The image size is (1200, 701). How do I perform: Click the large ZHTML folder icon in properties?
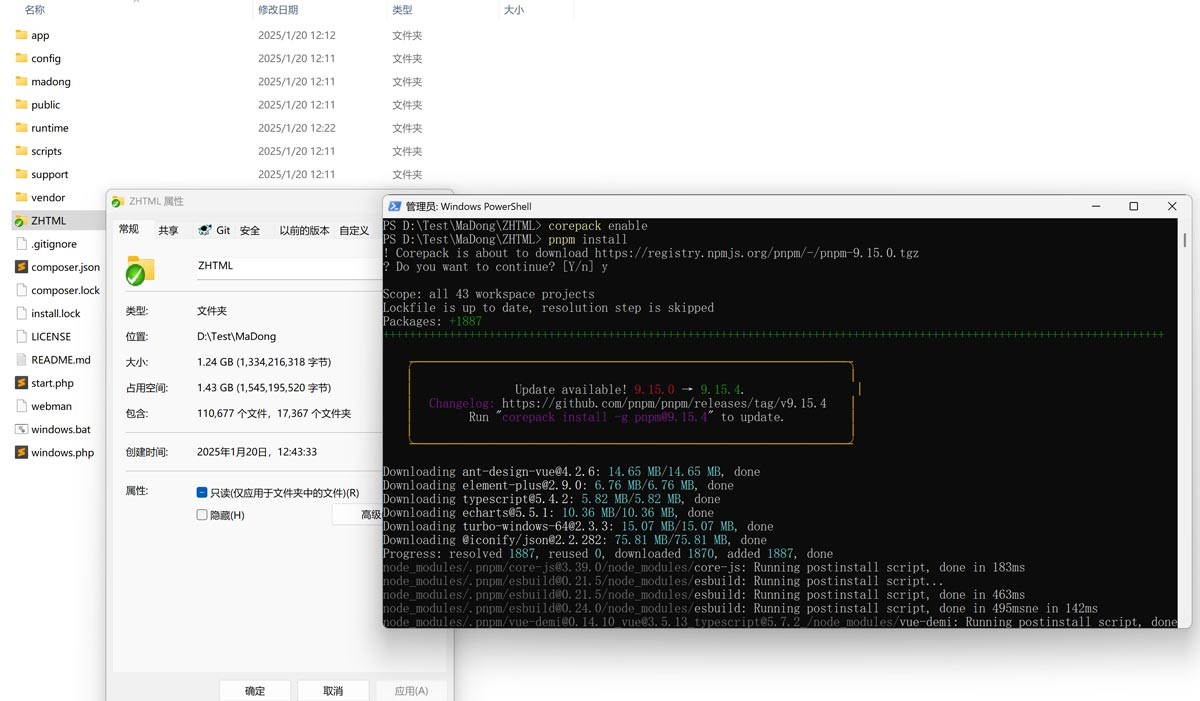pos(141,271)
